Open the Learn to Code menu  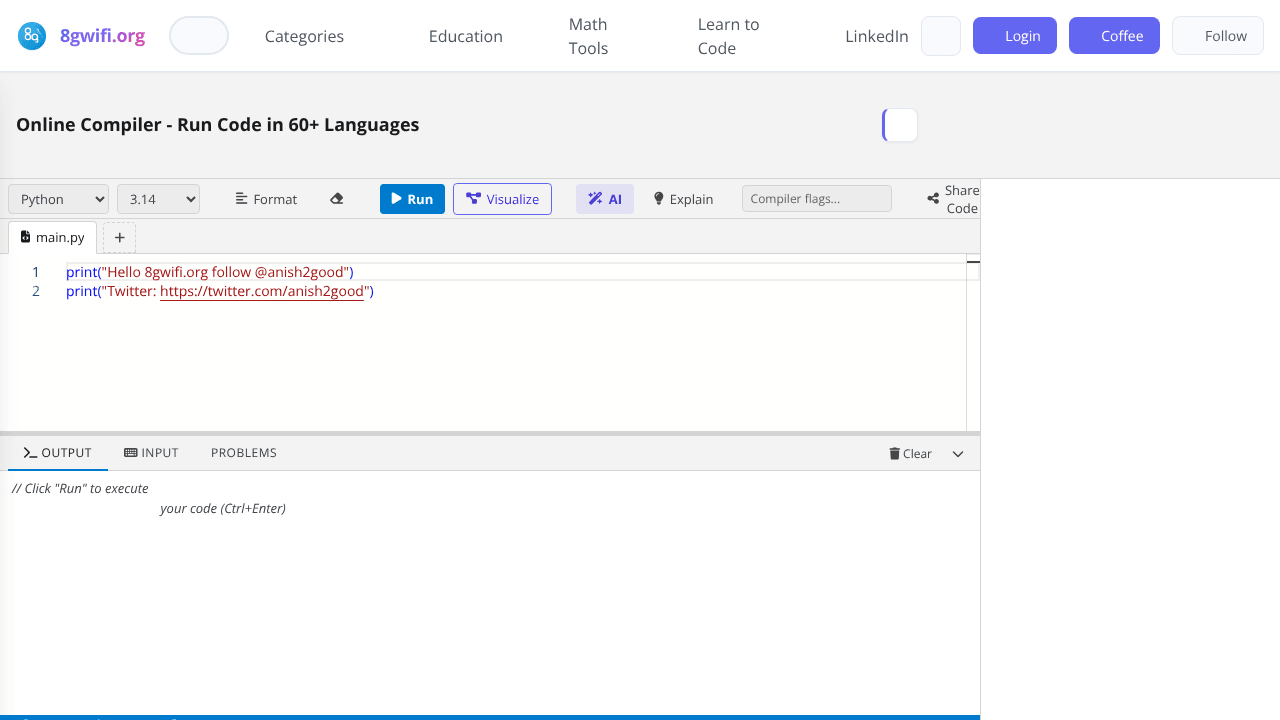pos(728,36)
